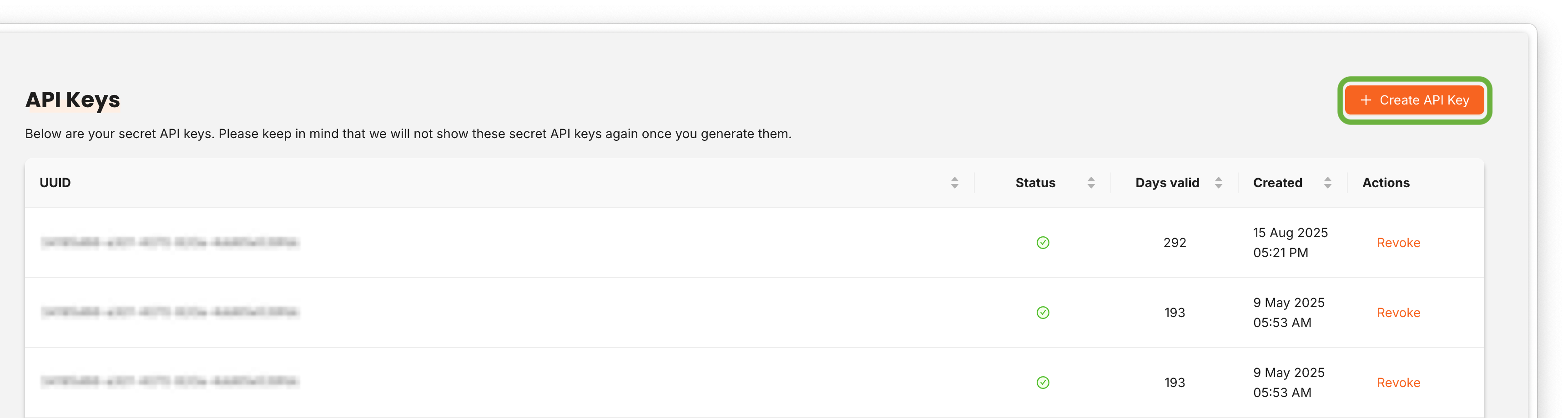The image size is (1568, 418).
Task: Click the API Keys page heading
Action: coord(73,100)
